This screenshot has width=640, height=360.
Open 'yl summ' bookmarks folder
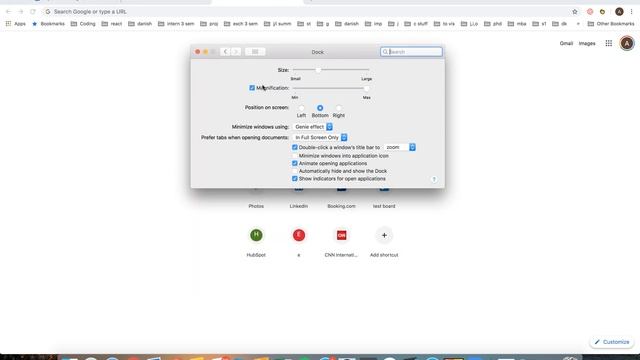tap(278, 24)
